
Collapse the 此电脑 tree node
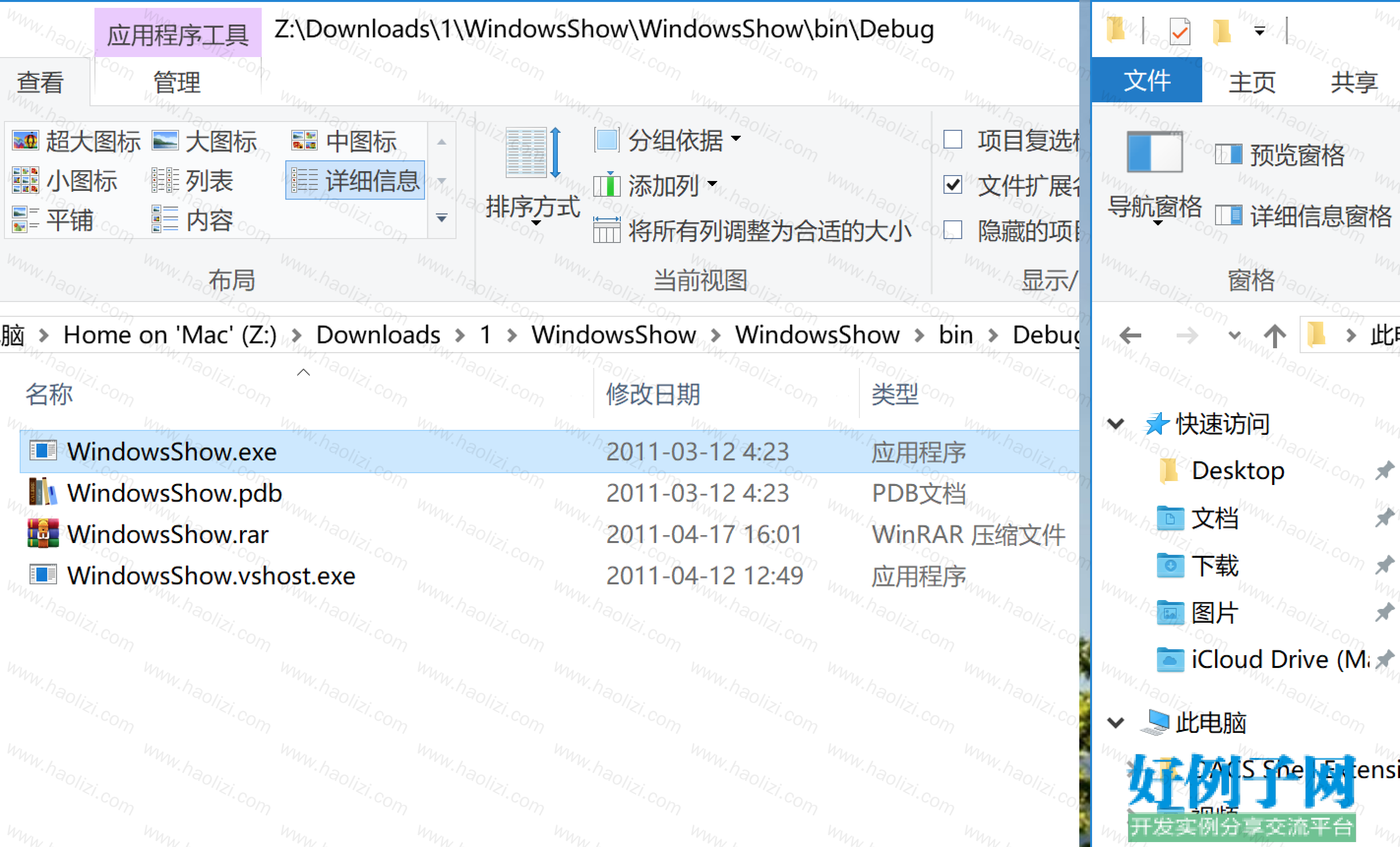point(1116,723)
